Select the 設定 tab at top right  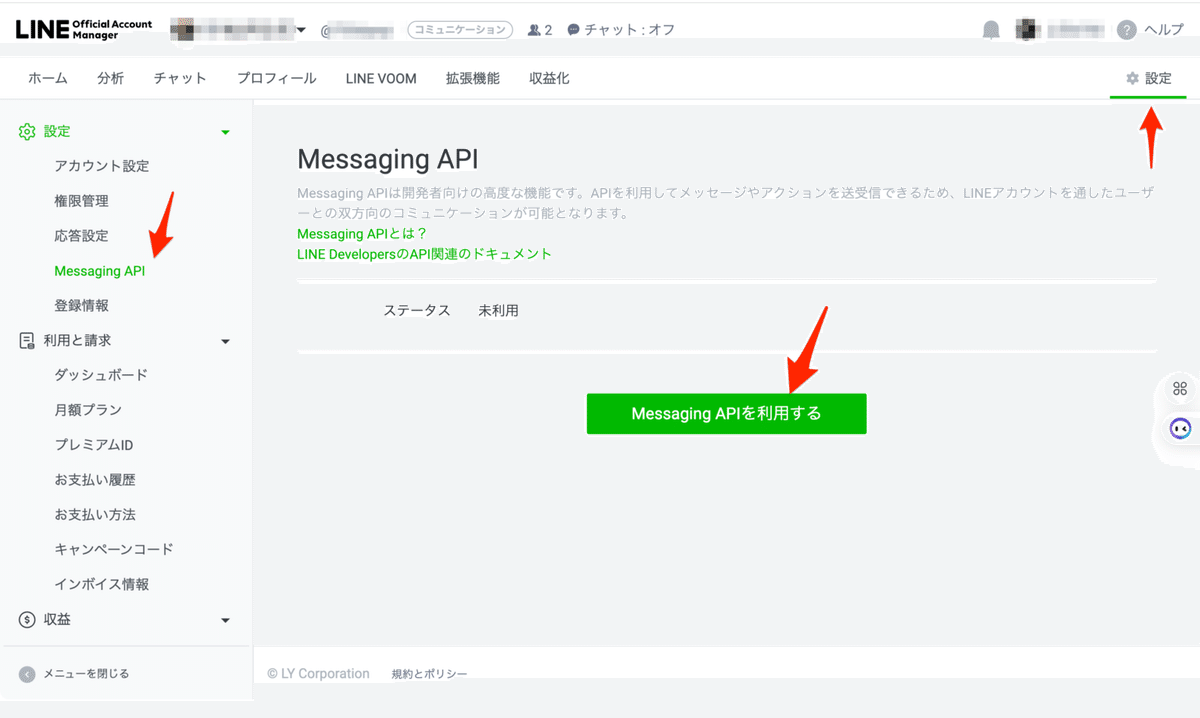click(1148, 78)
